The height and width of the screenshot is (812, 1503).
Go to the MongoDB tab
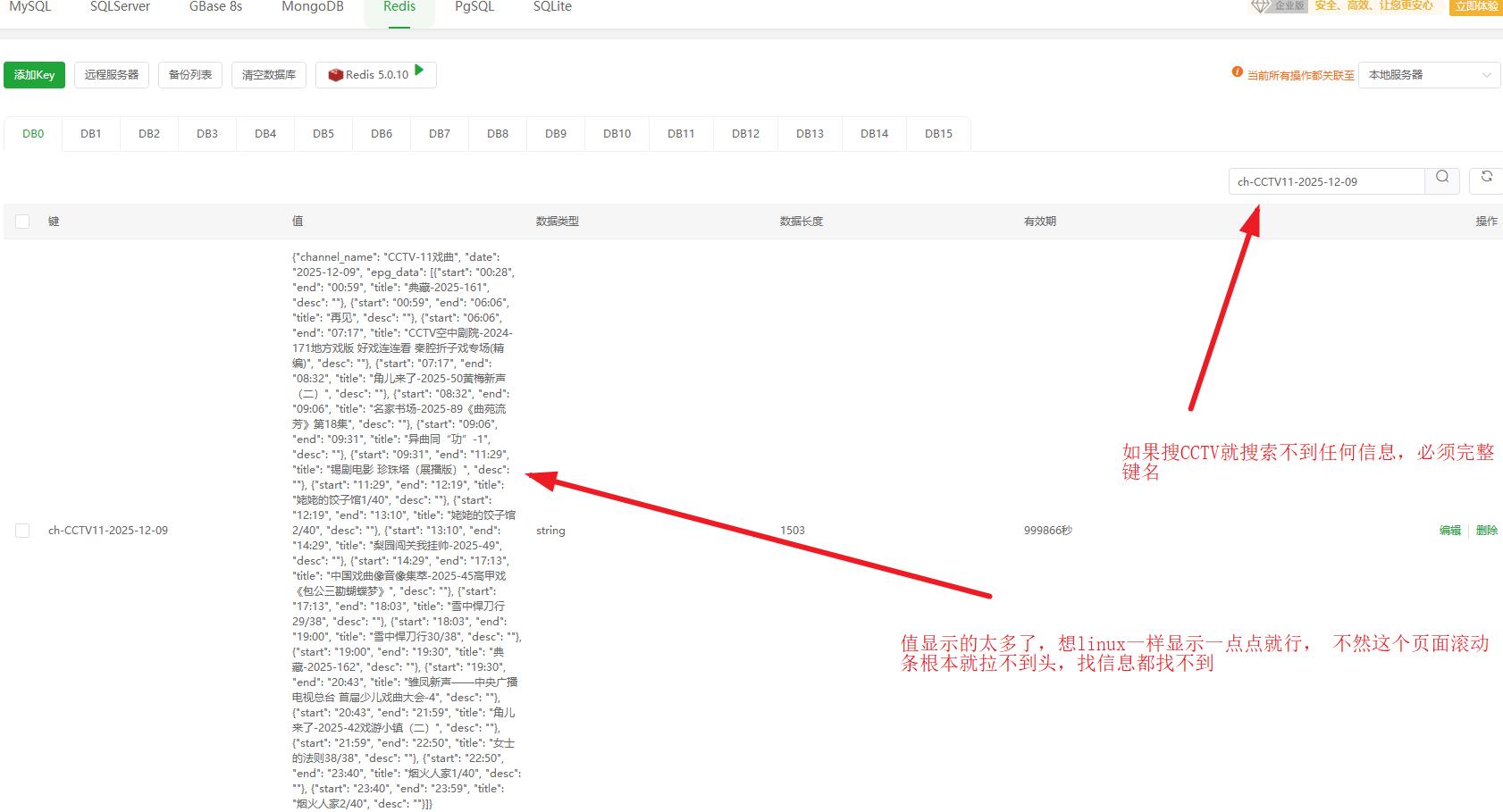[x=313, y=7]
